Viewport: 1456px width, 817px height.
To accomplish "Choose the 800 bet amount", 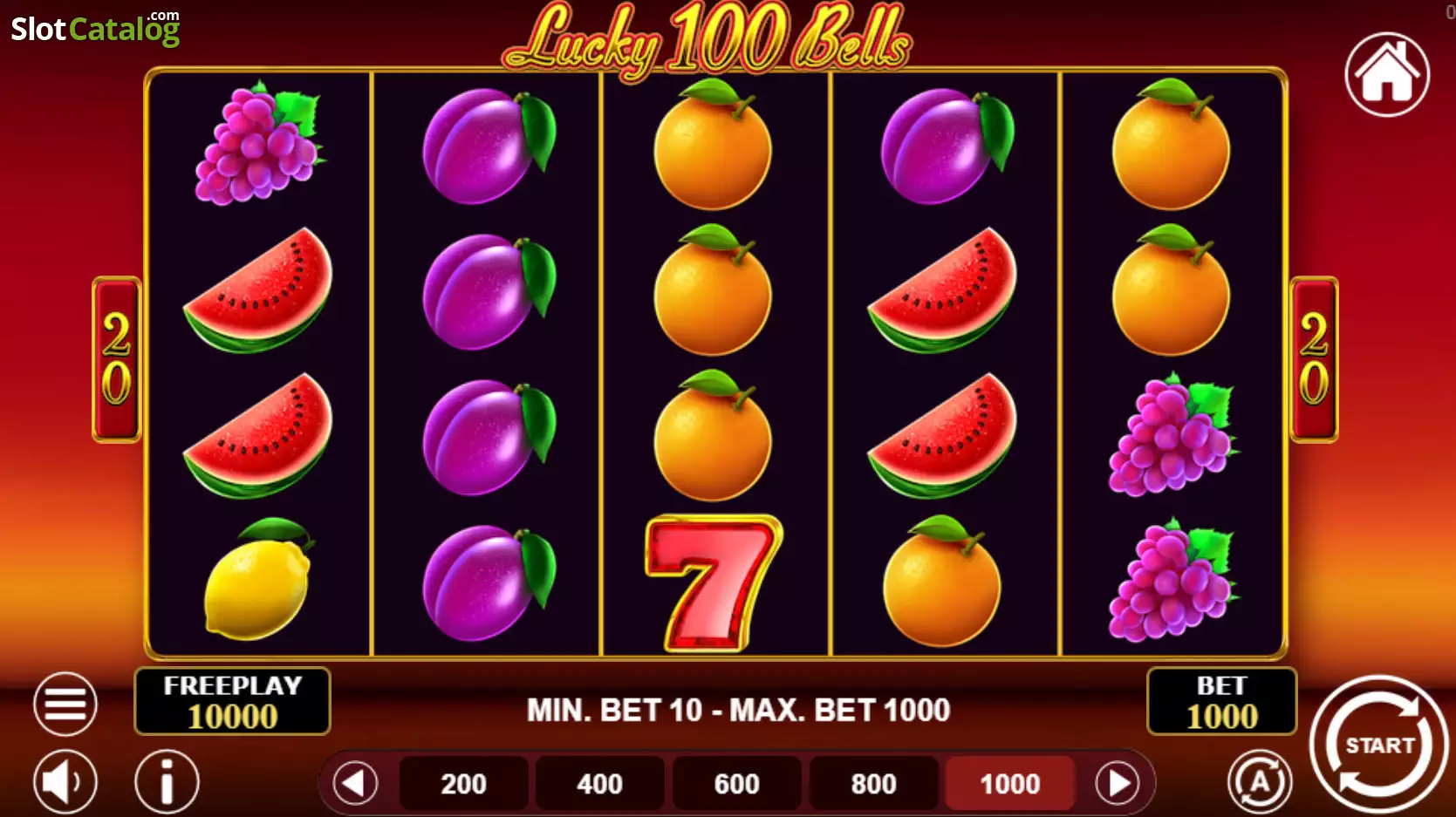I will pos(874,784).
